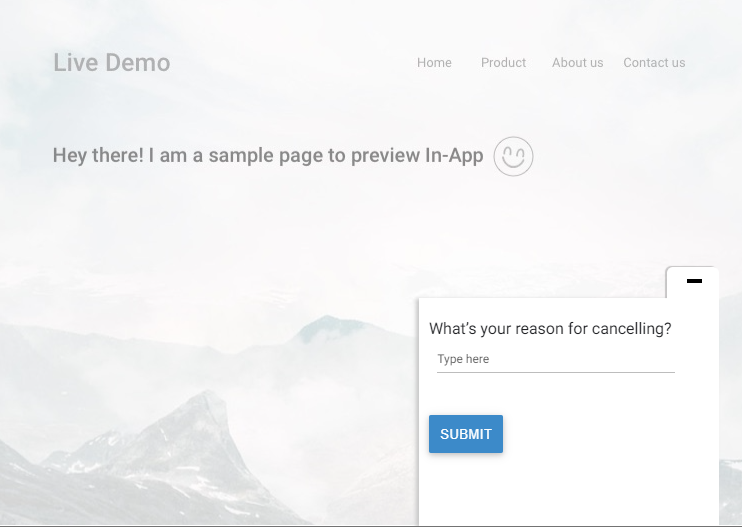Focus the 'Type here' text field
The height and width of the screenshot is (527, 742).
[x=555, y=359]
